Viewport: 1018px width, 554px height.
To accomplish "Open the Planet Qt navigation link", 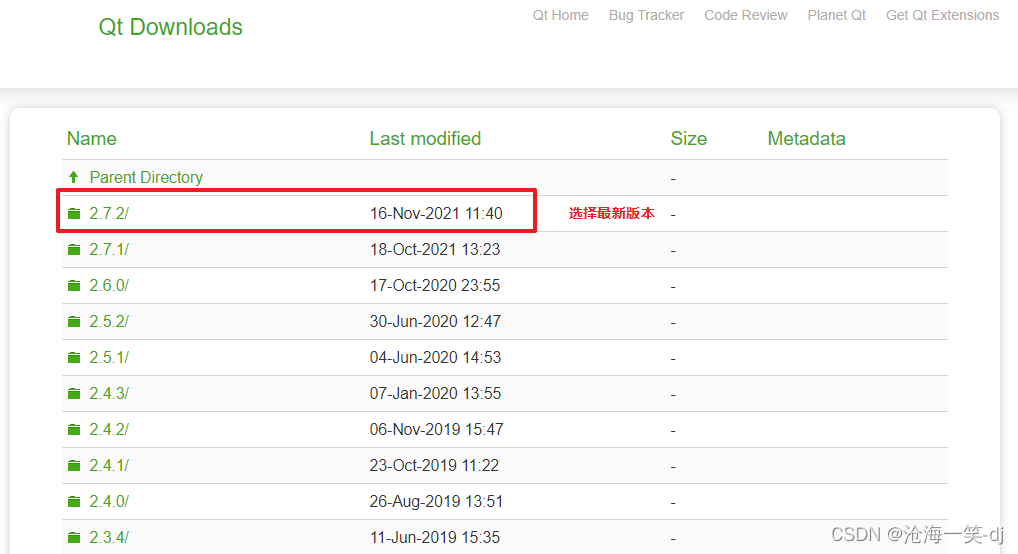I will click(x=836, y=15).
